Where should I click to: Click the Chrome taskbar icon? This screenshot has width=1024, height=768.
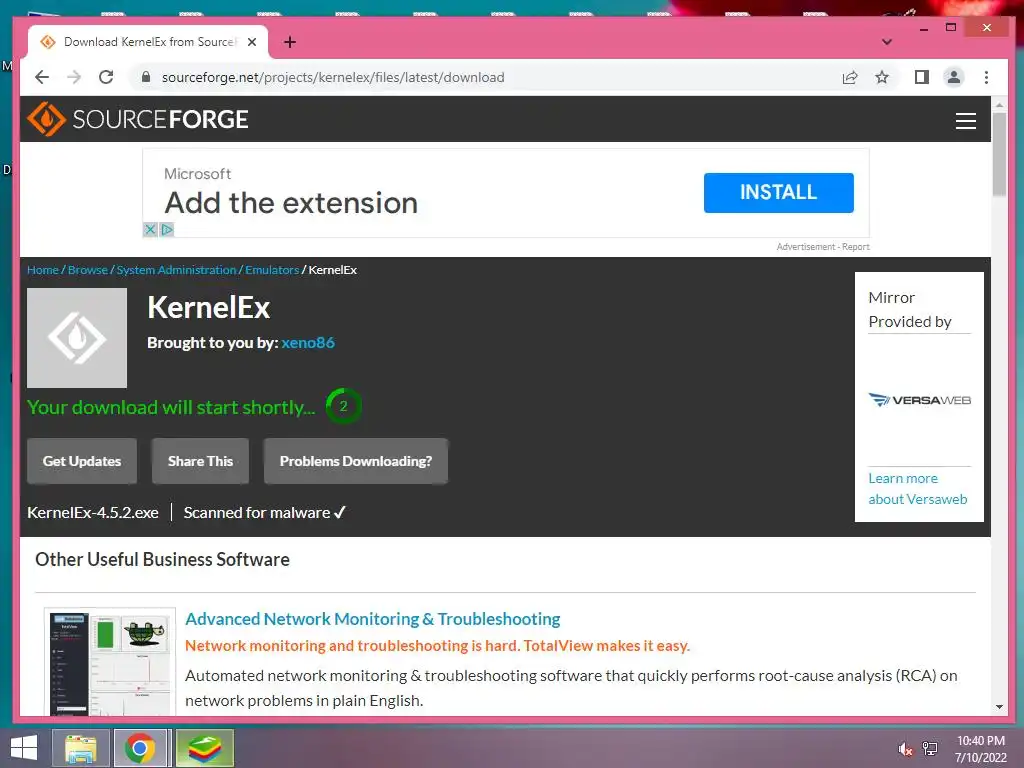[x=140, y=748]
